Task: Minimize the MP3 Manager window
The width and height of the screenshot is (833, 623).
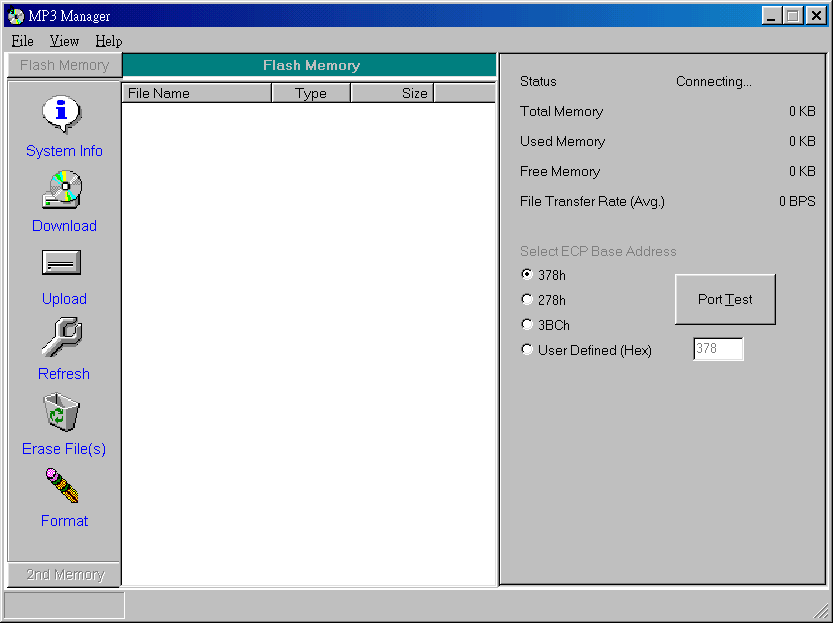Action: point(771,16)
